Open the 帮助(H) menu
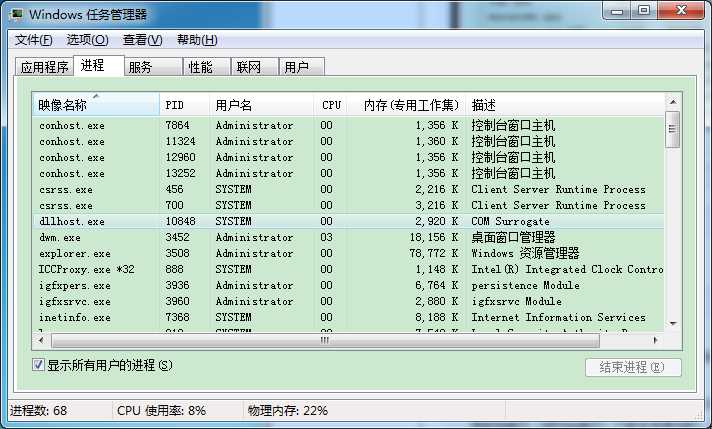Viewport: 712px width, 429px height. click(197, 40)
